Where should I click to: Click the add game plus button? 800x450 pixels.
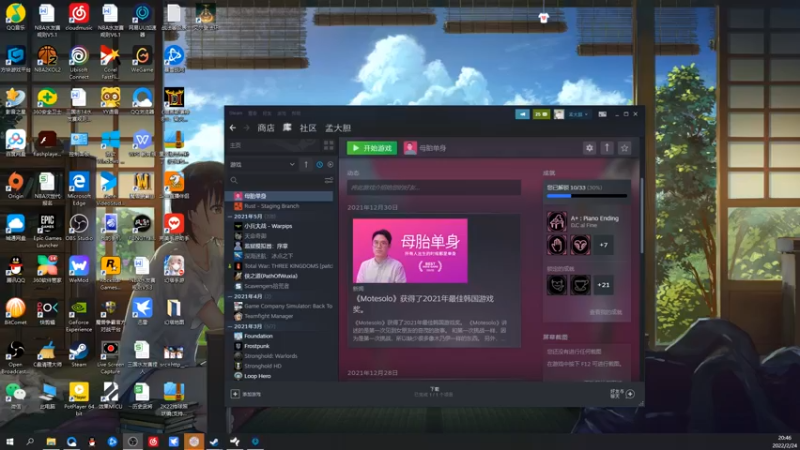pos(235,394)
